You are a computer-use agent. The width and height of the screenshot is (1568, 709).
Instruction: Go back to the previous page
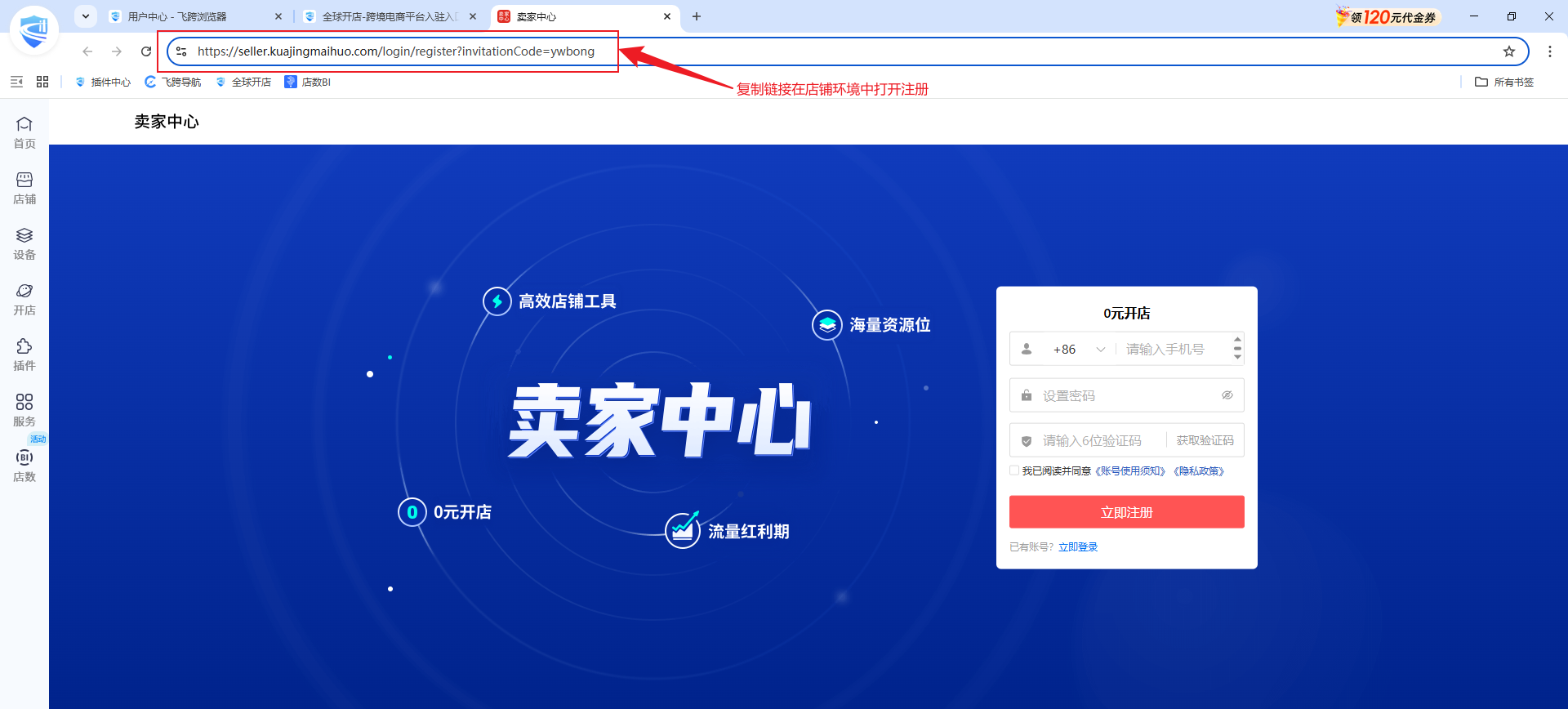tap(87, 51)
